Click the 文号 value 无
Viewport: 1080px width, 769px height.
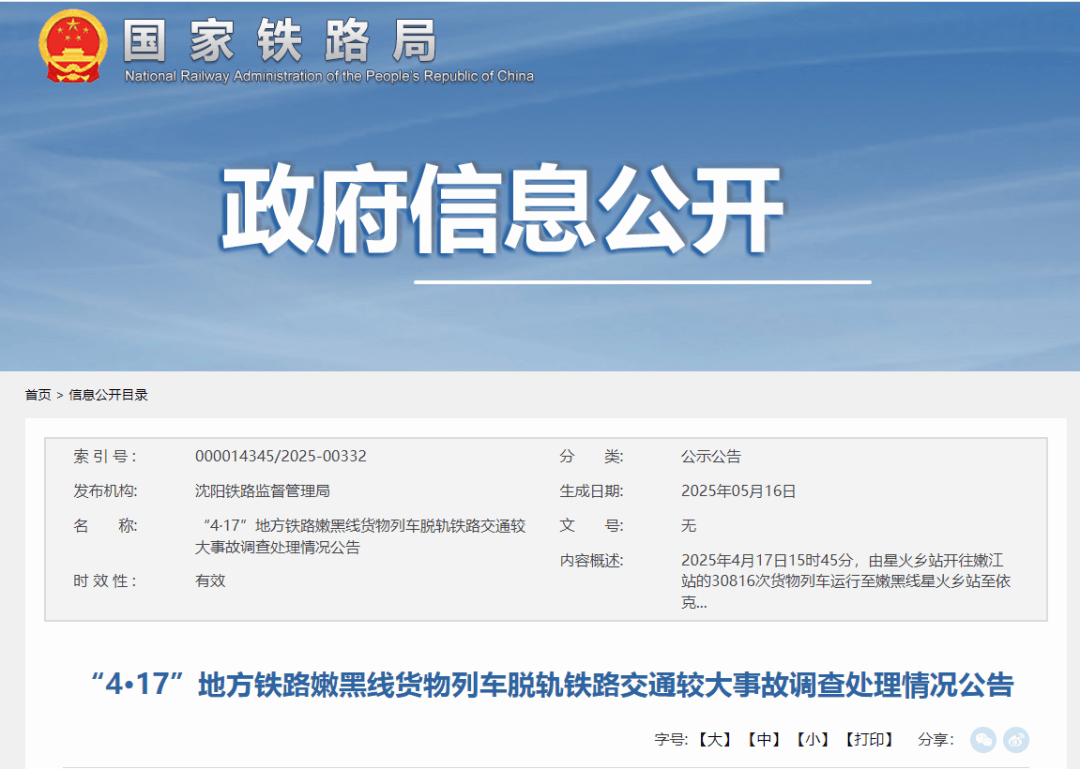click(689, 526)
